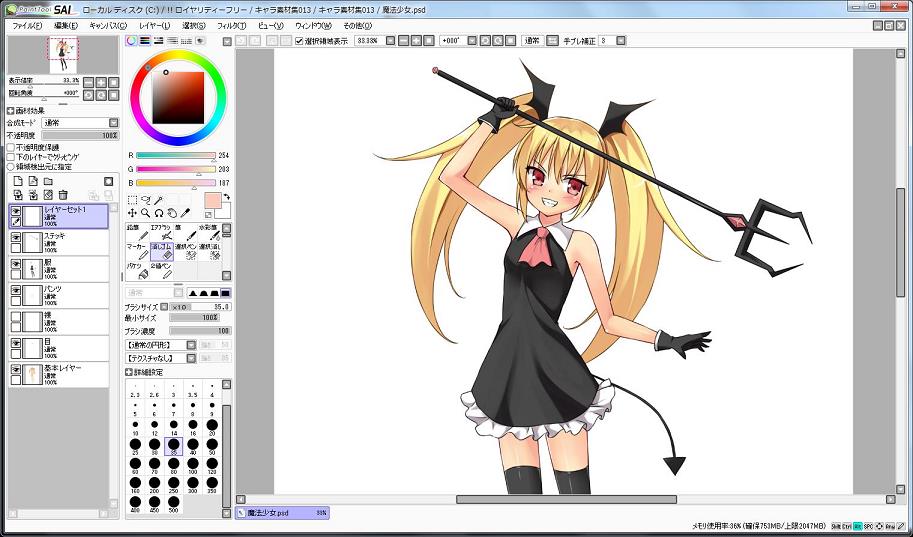The height and width of the screenshot is (537, 913).
Task: Expand the 詳細設定 advanced settings section
Action: [129, 371]
